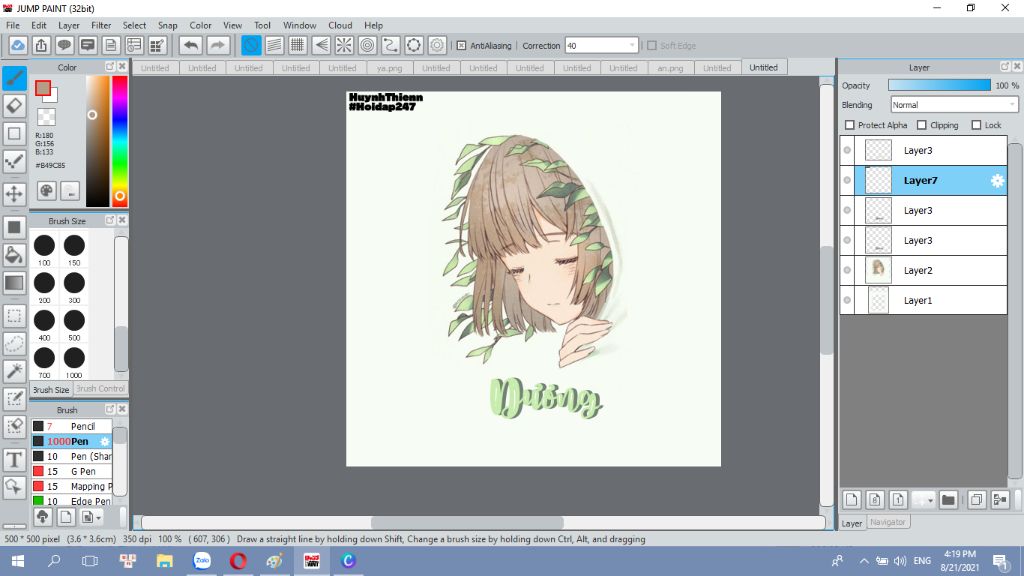The width and height of the screenshot is (1024, 576).
Task: Toggle the AntiAliasing checkbox
Action: (x=461, y=46)
